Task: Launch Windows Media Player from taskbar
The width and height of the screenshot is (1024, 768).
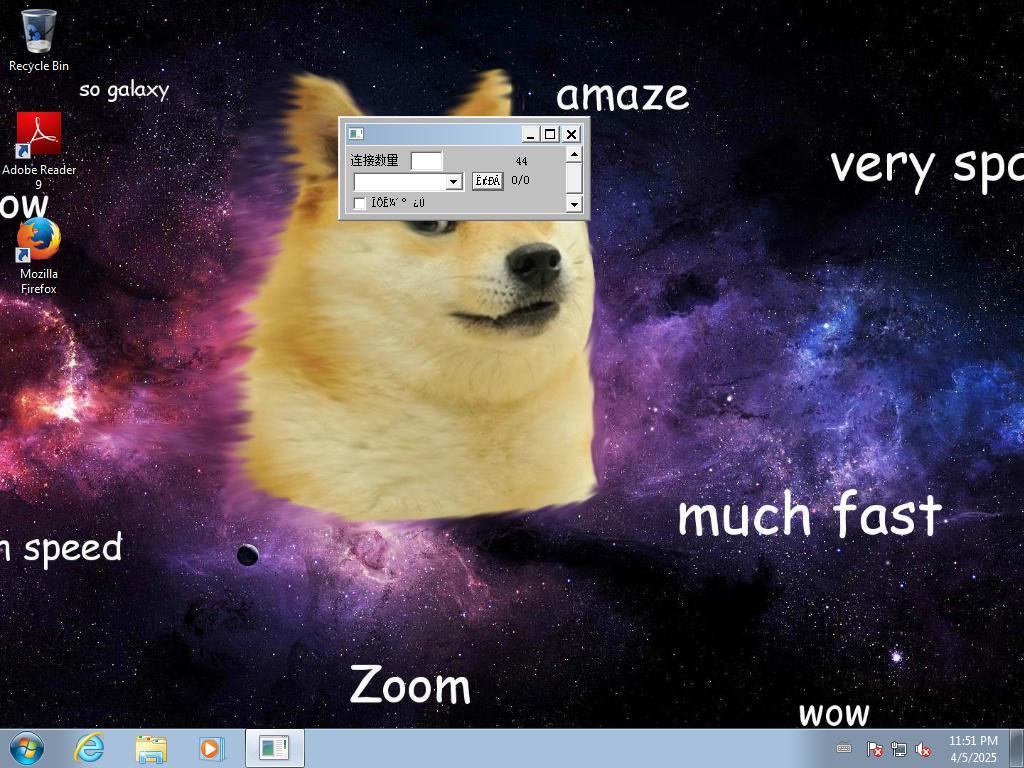Action: [212, 748]
